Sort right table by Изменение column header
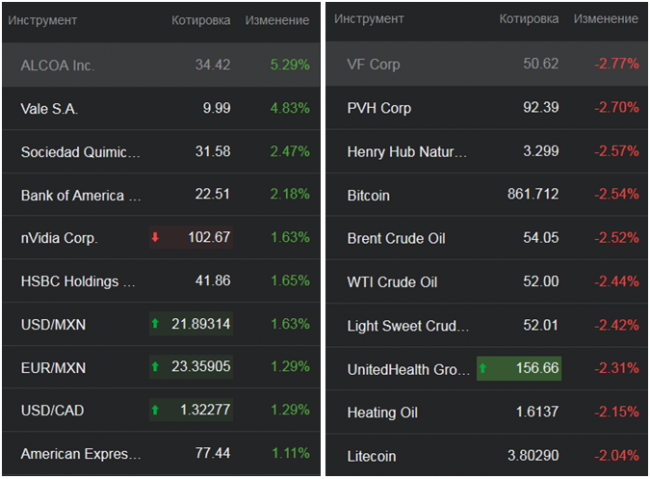This screenshot has width=650, height=479. pyautogui.click(x=605, y=19)
